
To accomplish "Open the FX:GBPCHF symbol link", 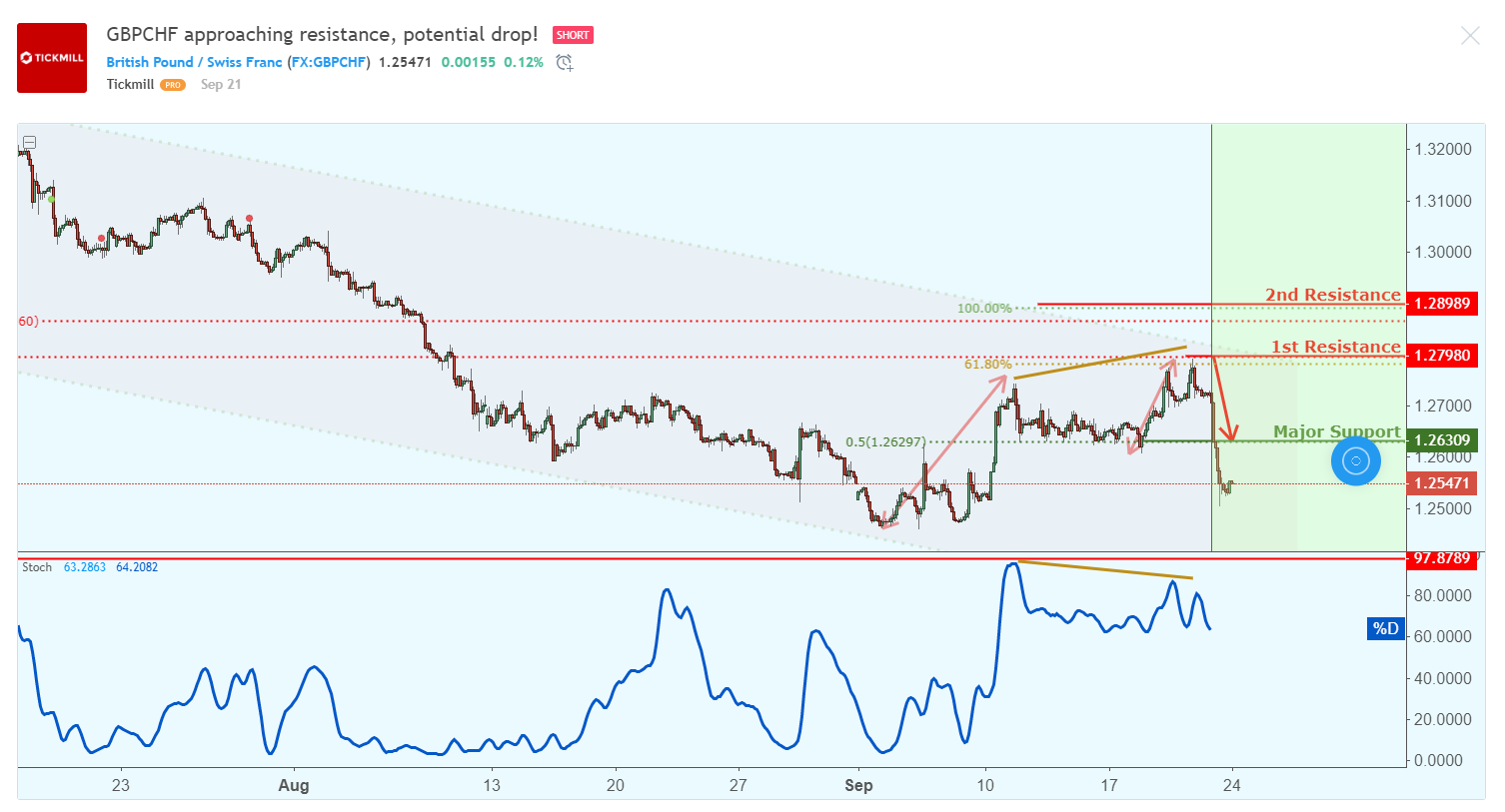I will tap(329, 62).
